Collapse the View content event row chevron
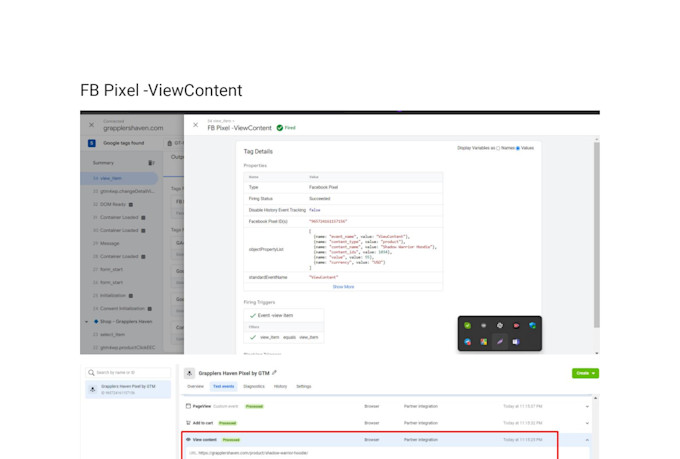 [587, 440]
